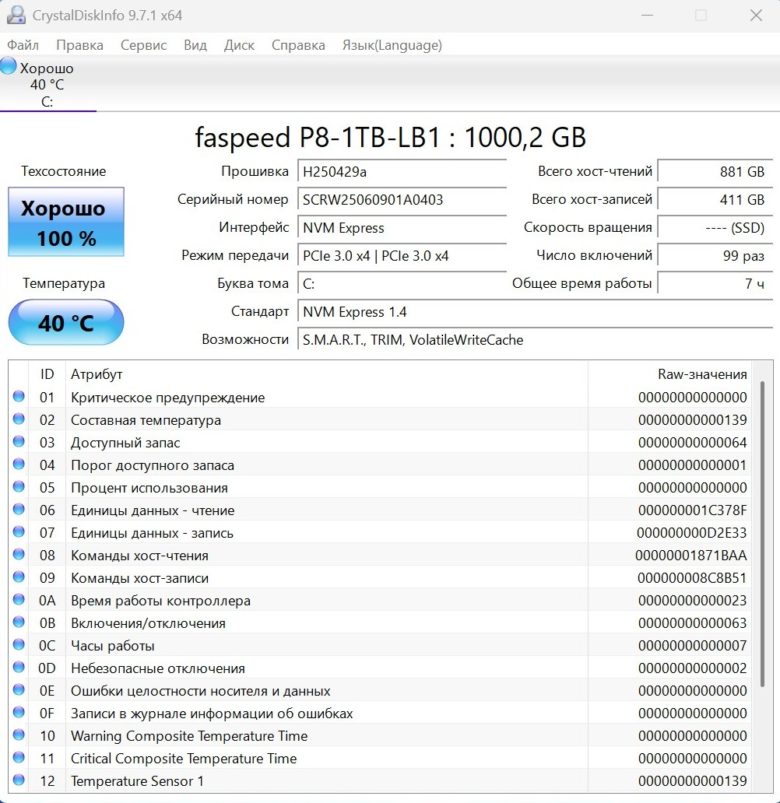
Task: Click the power-on count value 99 раз
Action: click(715, 256)
